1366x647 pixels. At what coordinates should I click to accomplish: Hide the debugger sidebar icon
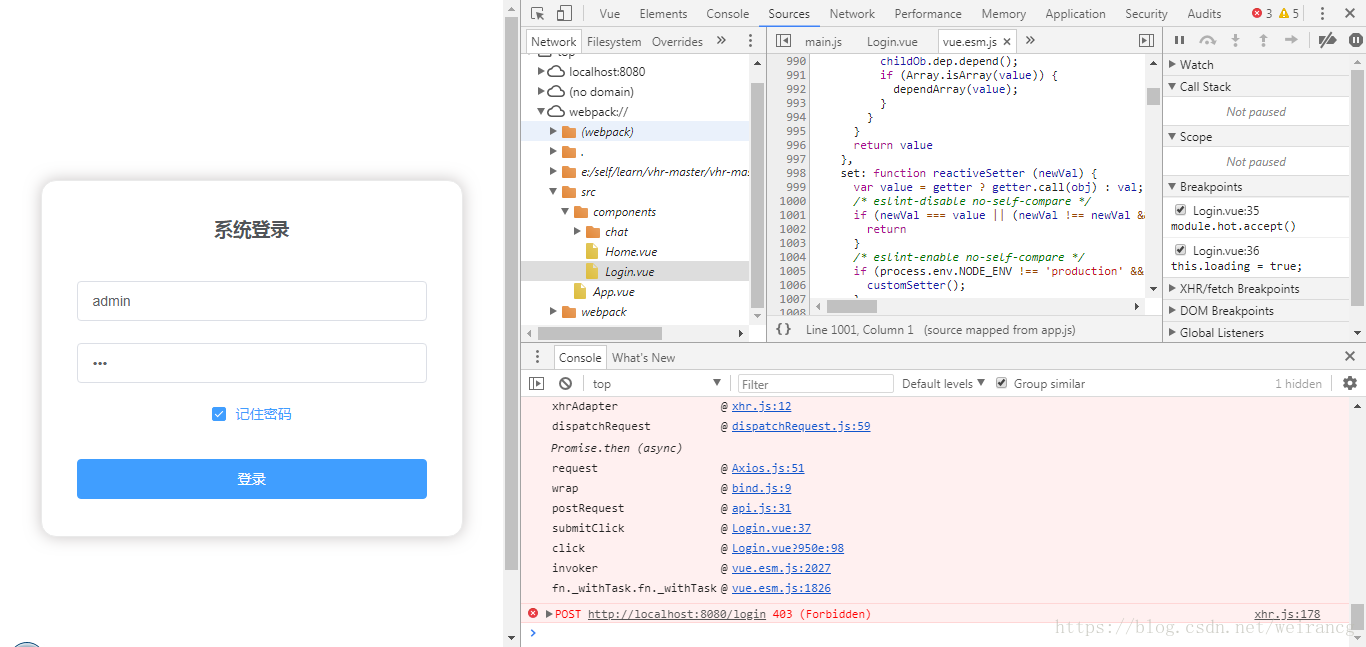point(1146,41)
